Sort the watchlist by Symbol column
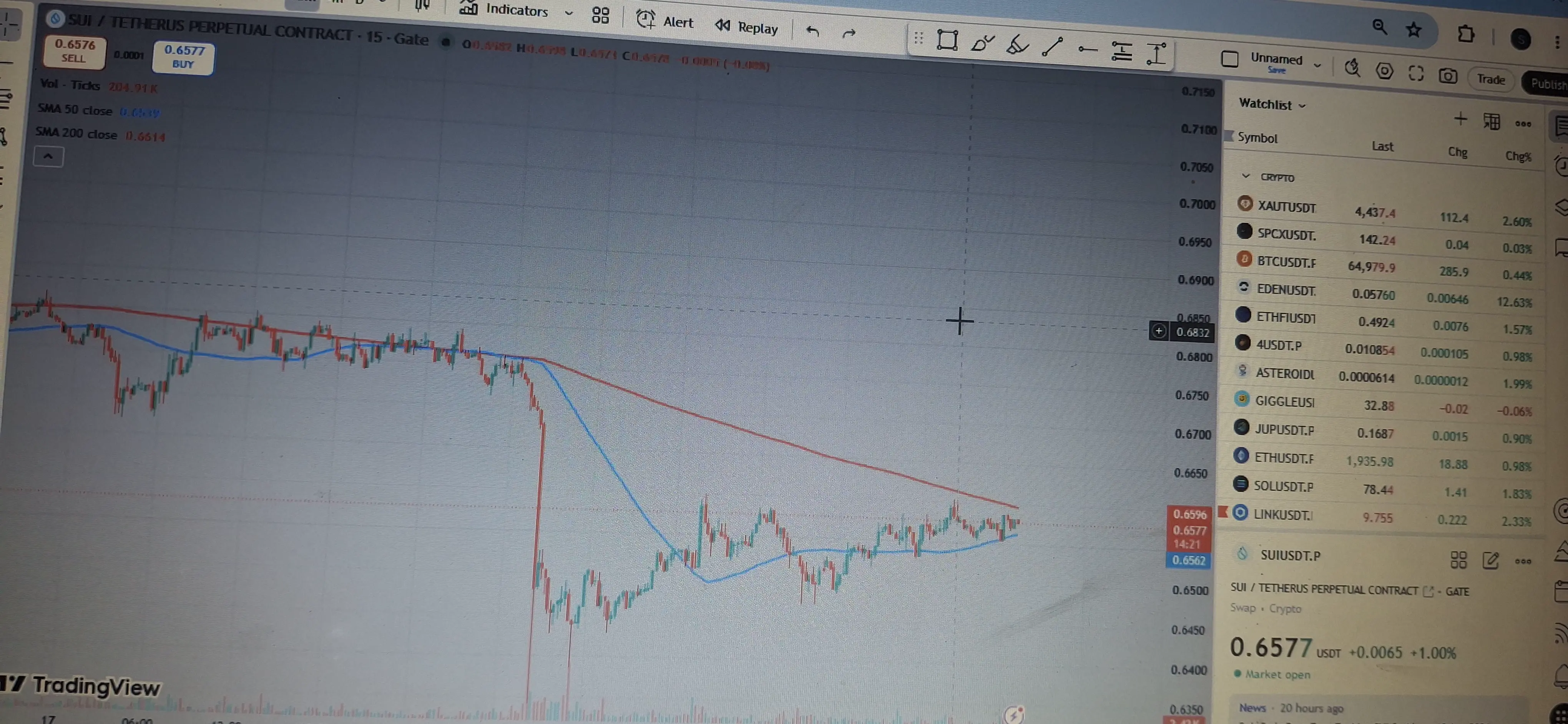1568x724 pixels. point(1257,138)
